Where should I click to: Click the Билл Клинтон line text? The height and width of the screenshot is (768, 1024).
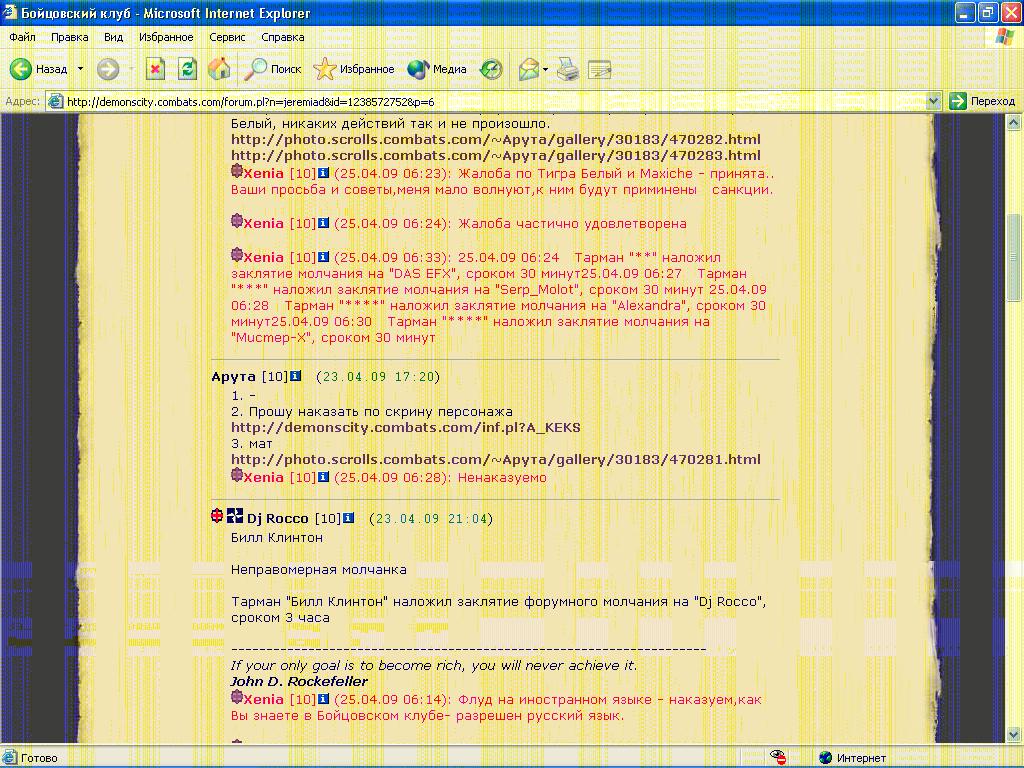(x=277, y=537)
